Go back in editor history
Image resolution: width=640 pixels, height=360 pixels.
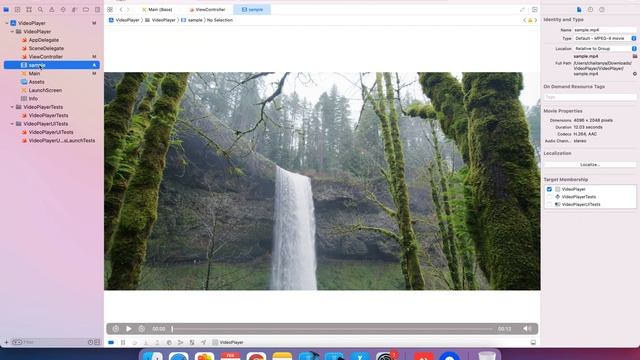(121, 9)
